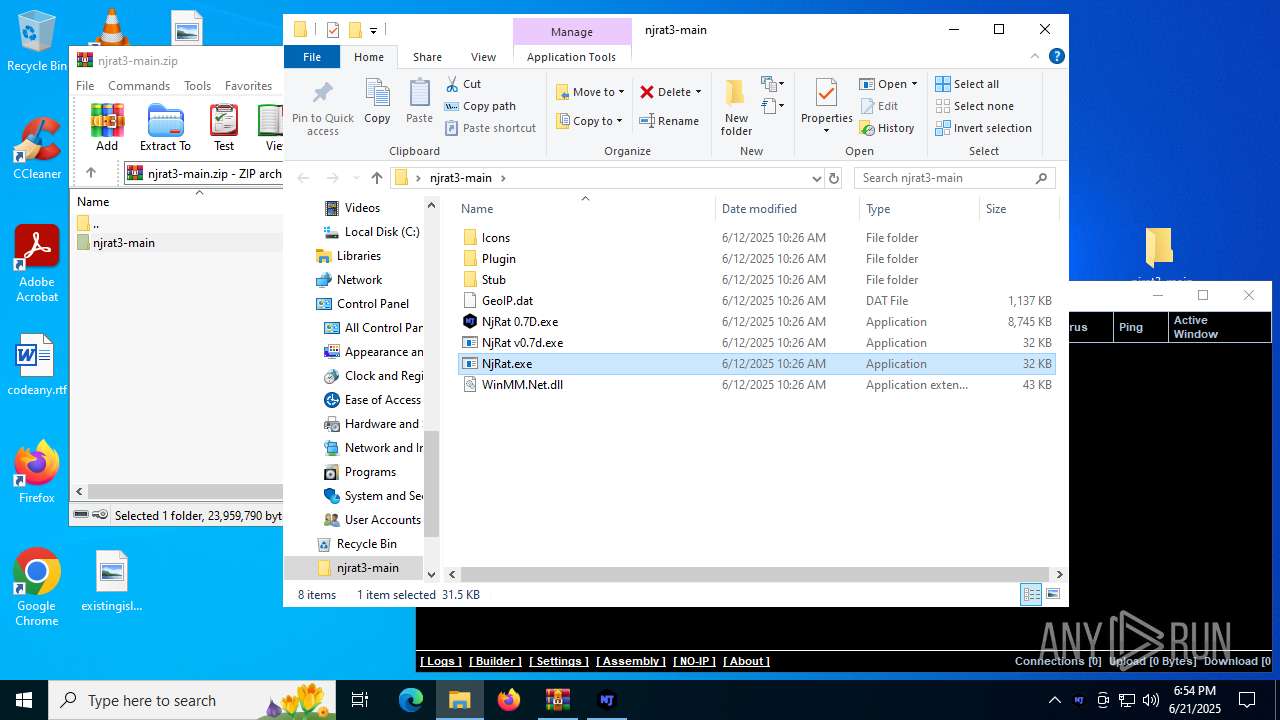Image resolution: width=1280 pixels, height=720 pixels.
Task: Switch to details view in Explorer status bar
Action: point(1031,595)
